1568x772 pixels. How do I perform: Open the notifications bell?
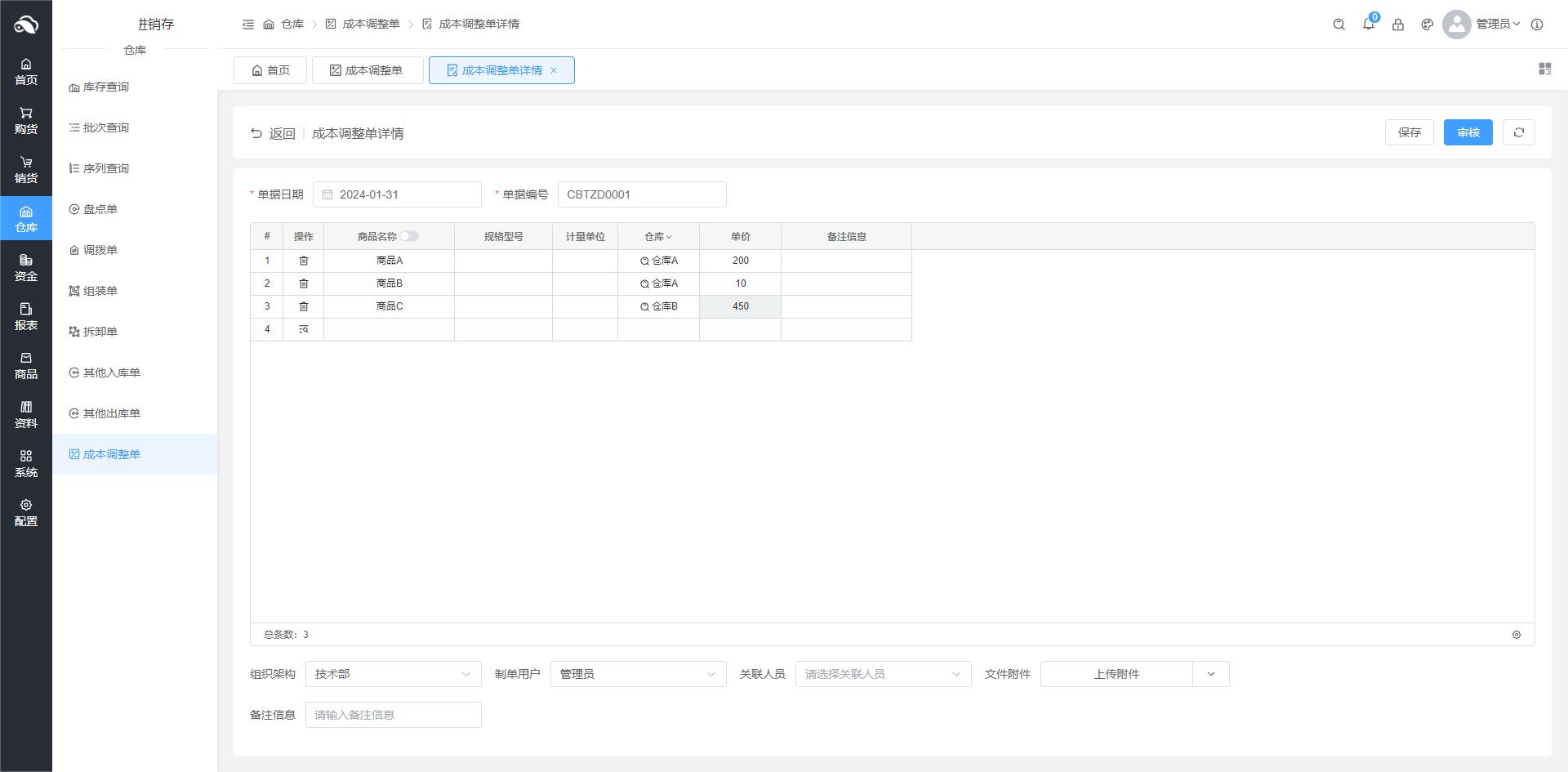click(1368, 25)
